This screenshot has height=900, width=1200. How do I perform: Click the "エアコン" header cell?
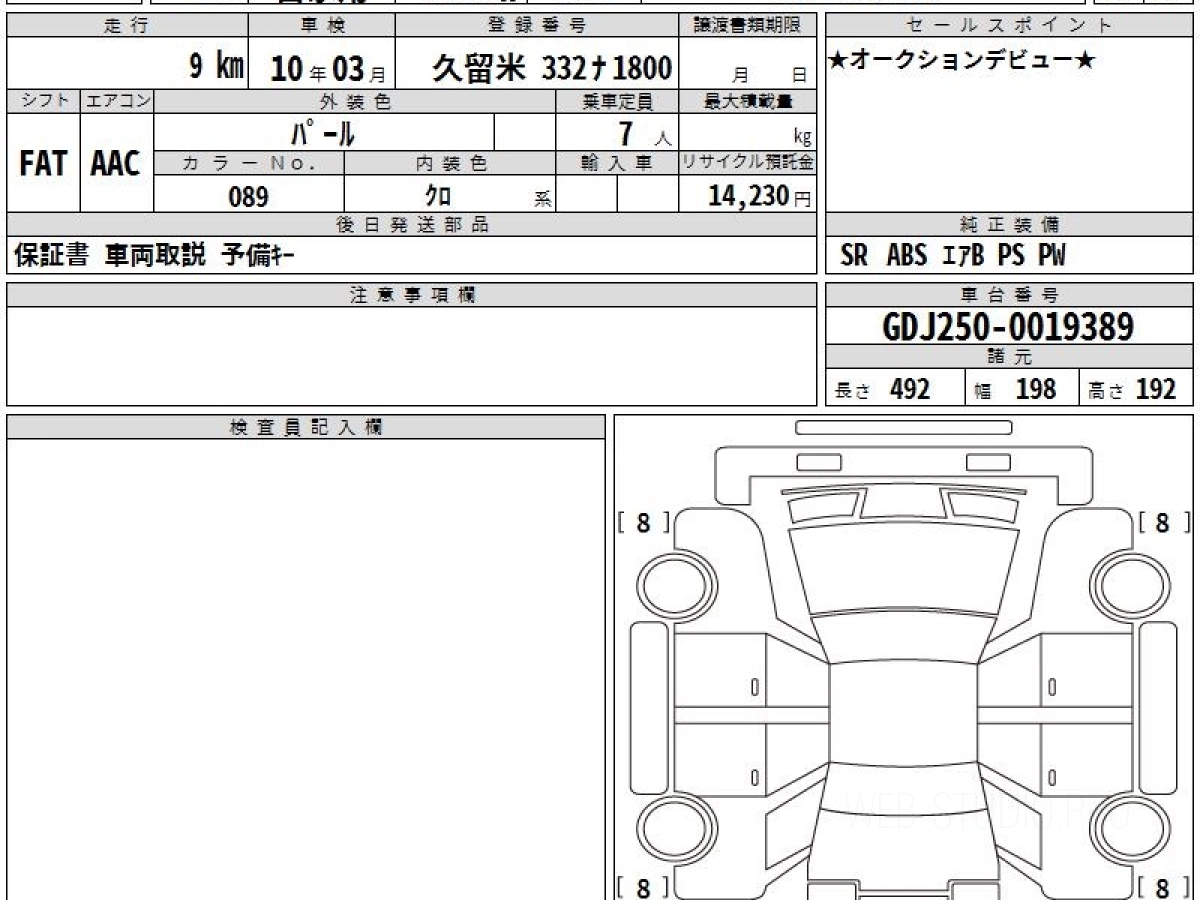click(x=117, y=101)
